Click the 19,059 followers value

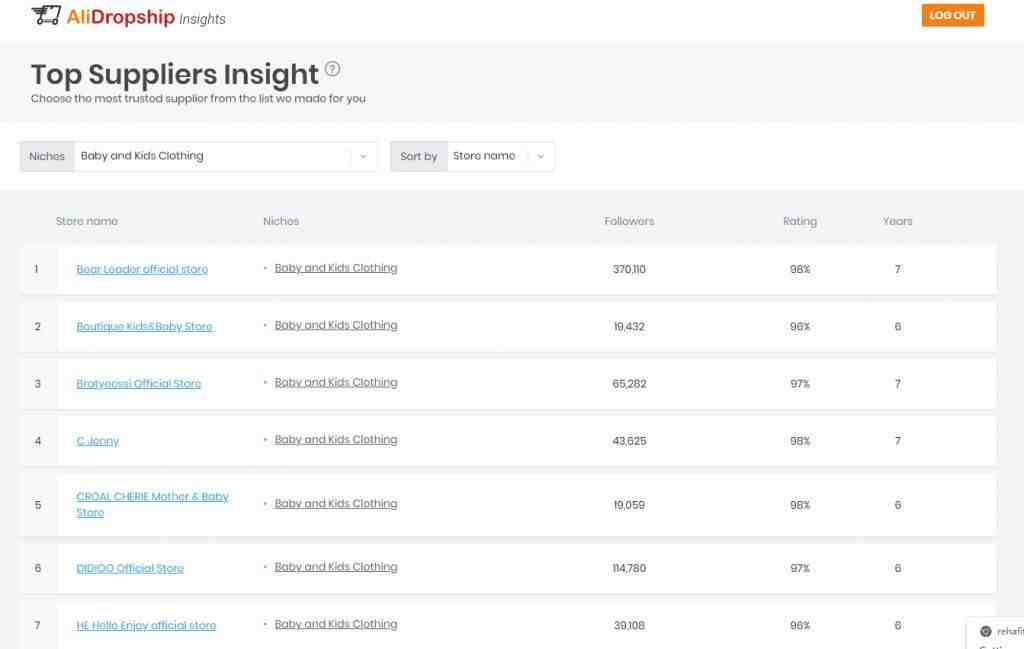629,505
